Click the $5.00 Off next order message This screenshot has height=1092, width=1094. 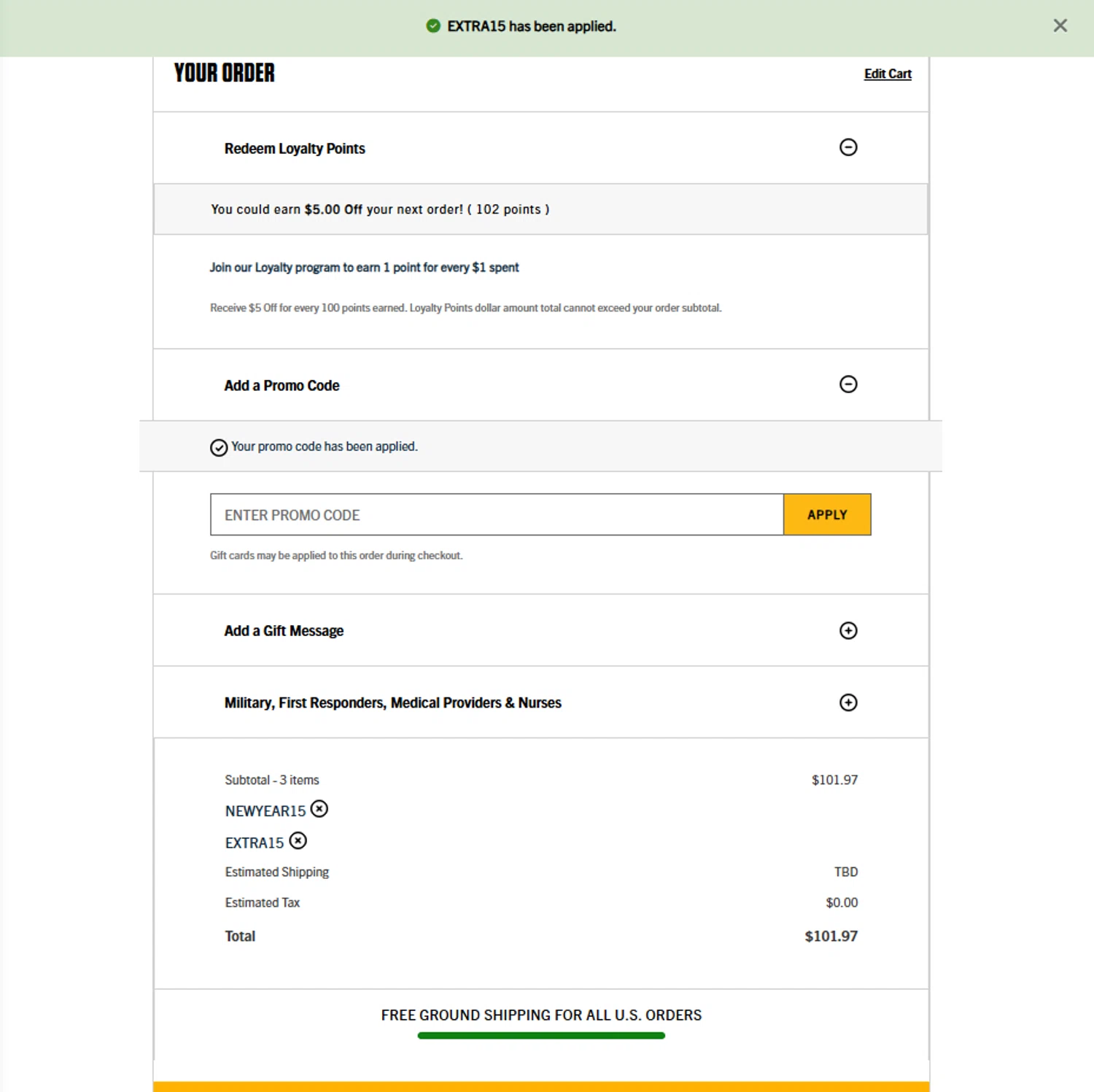tap(380, 209)
